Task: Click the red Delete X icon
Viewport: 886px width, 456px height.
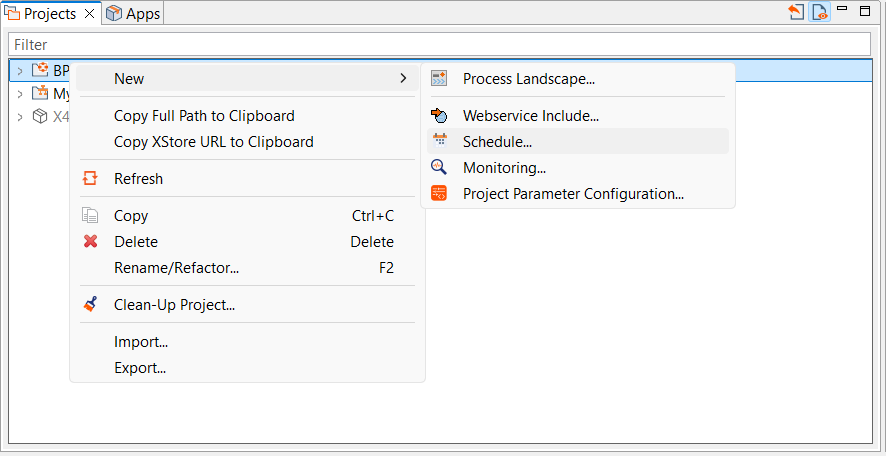Action: point(90,242)
